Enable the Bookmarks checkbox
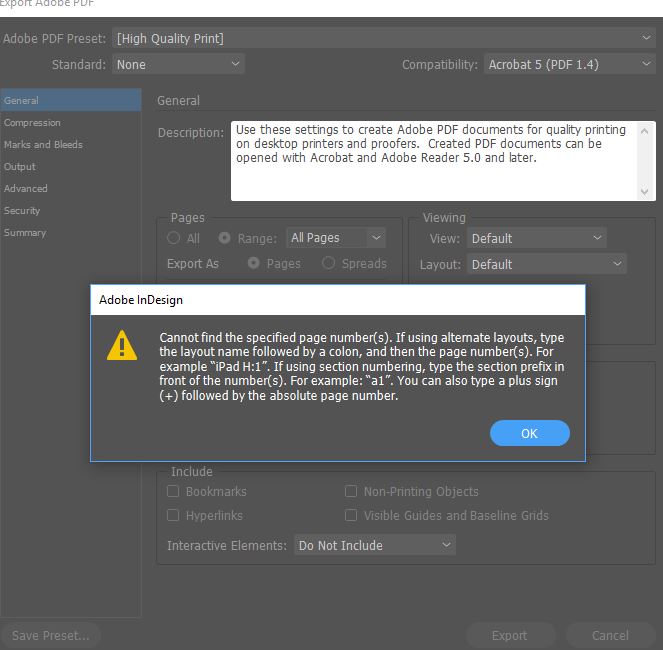 click(173, 491)
